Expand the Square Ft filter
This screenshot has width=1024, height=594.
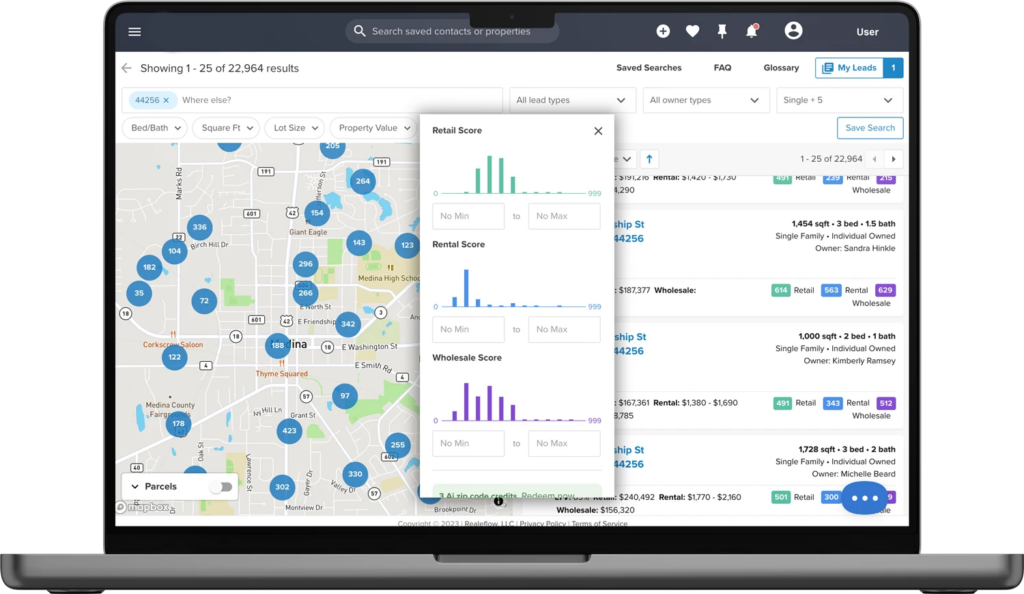(227, 128)
